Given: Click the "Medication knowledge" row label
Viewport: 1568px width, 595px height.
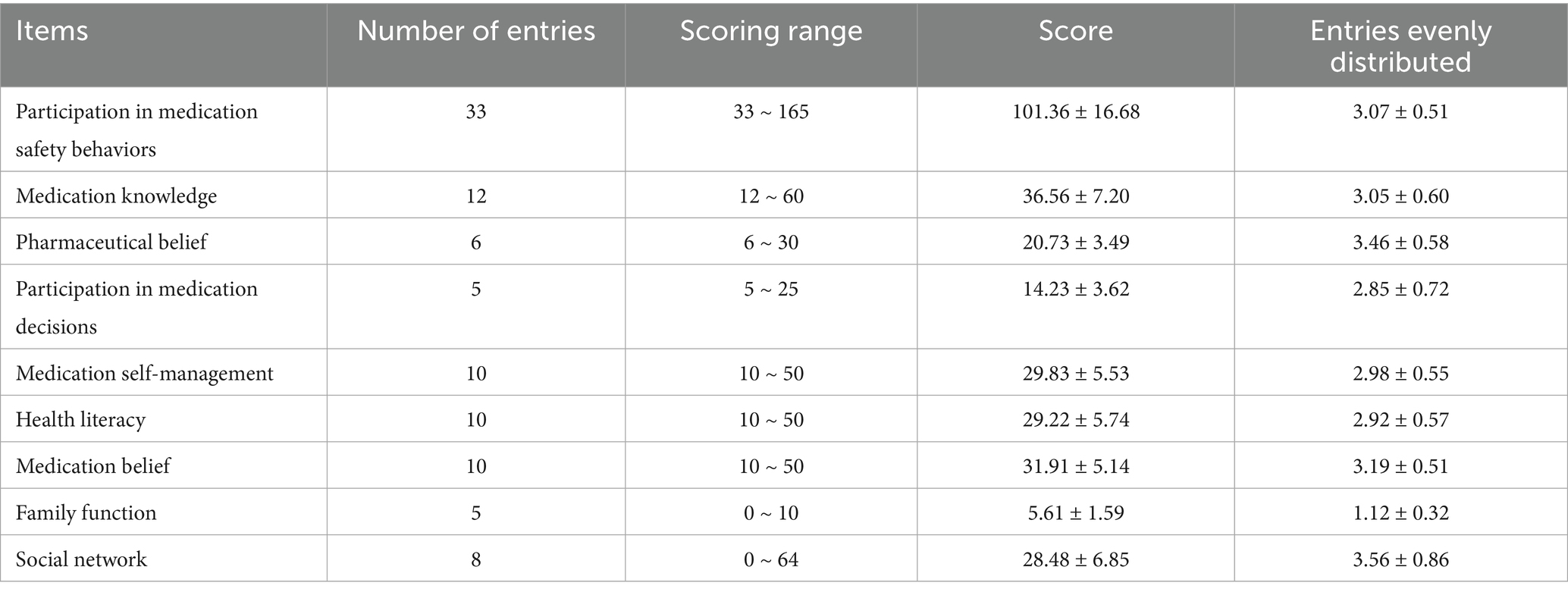Looking at the screenshot, I should tap(116, 196).
